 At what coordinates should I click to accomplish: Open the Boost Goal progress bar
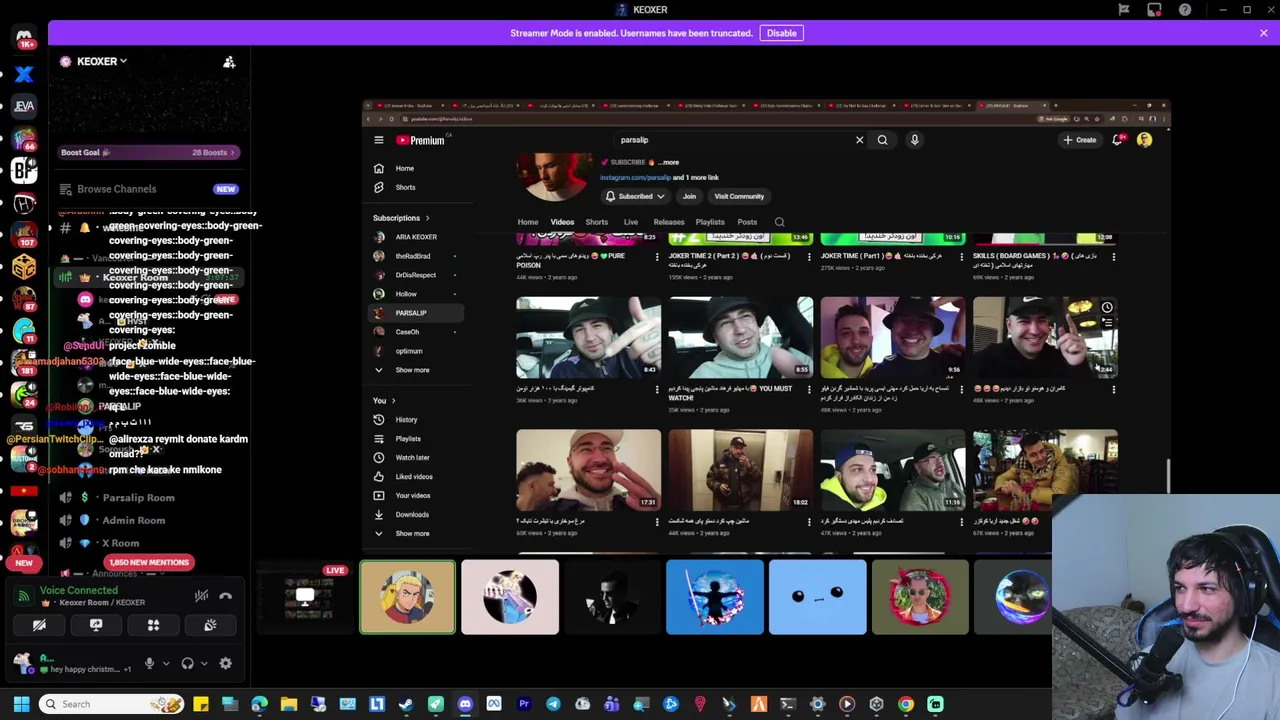coord(148,152)
